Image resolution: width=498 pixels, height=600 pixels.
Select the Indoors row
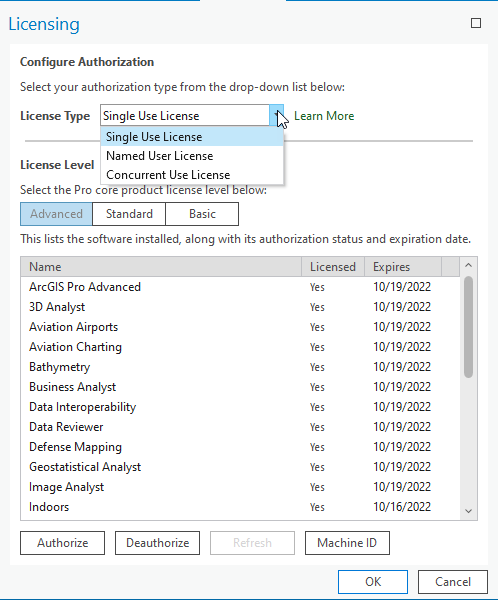pyautogui.click(x=240, y=507)
